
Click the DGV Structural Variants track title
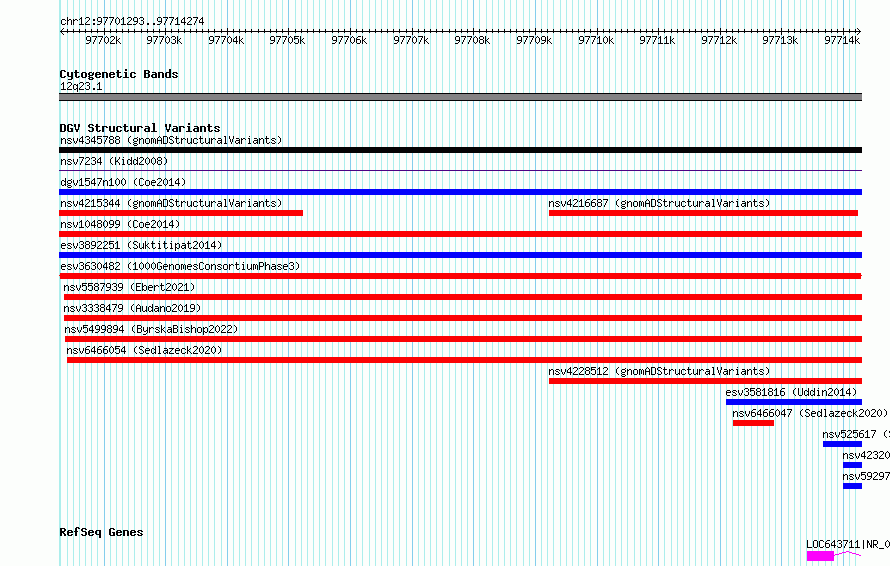[140, 128]
